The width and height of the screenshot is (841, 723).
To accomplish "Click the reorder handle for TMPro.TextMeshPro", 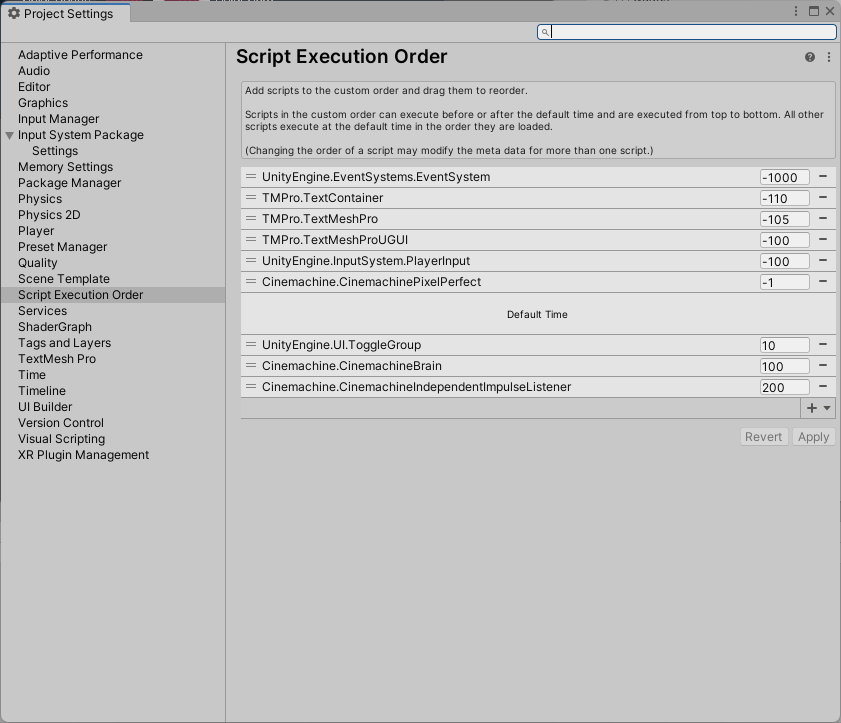I will (250, 218).
